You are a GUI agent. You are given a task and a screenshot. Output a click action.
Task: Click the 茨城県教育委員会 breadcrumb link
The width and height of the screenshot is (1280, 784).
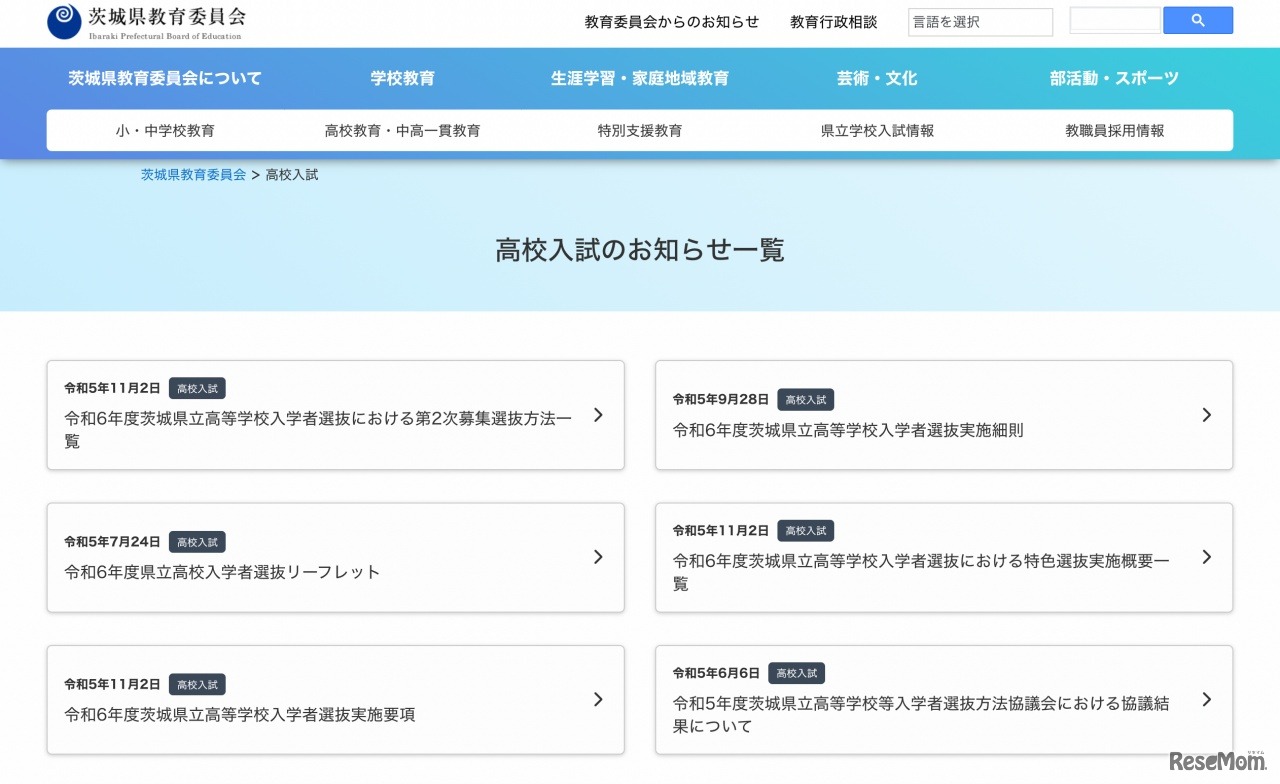[193, 174]
